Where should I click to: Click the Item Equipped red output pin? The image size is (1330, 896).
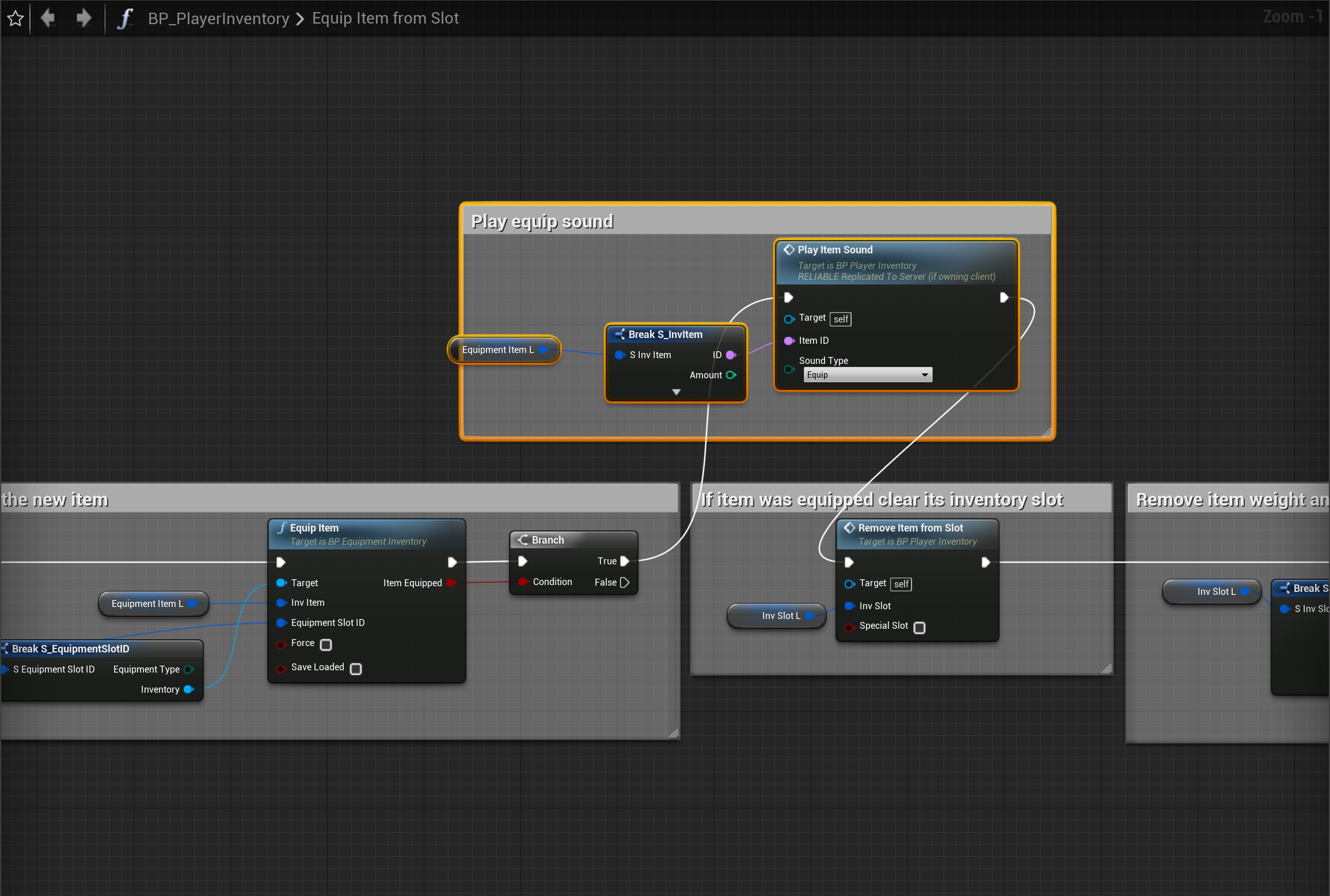[x=451, y=583]
